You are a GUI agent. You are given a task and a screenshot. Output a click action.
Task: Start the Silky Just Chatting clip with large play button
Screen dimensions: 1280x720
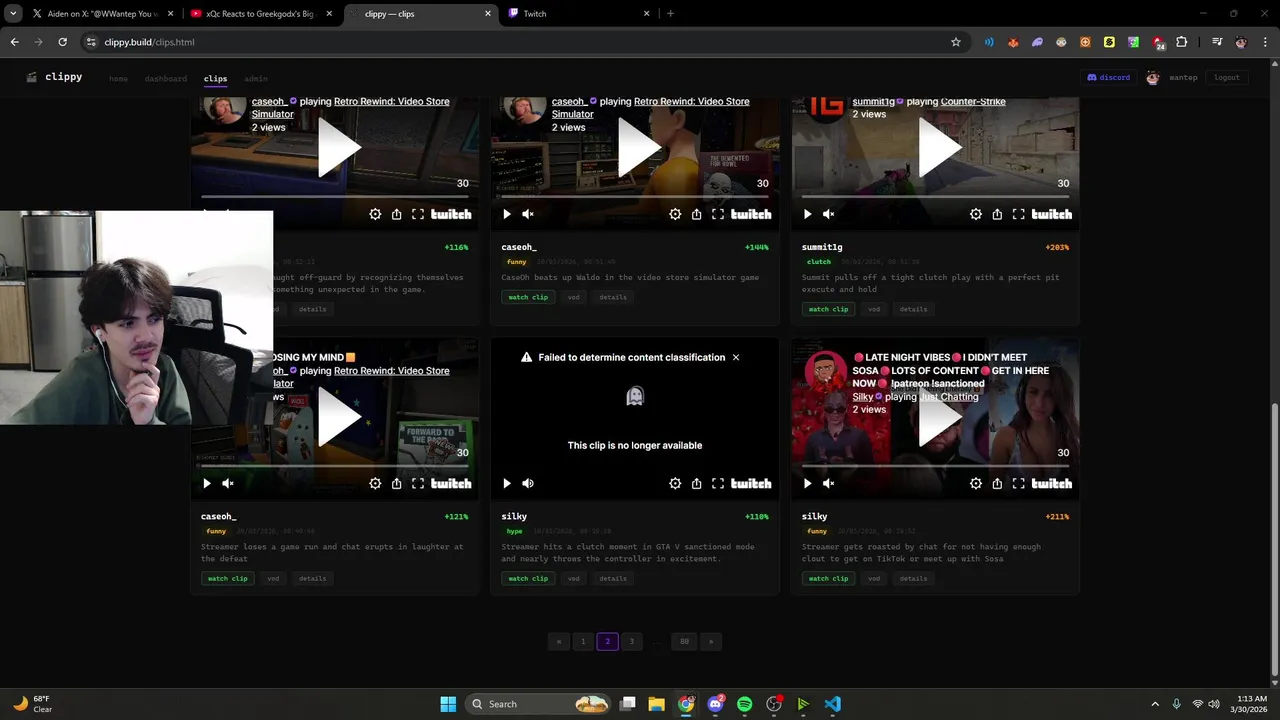pyautogui.click(x=940, y=419)
